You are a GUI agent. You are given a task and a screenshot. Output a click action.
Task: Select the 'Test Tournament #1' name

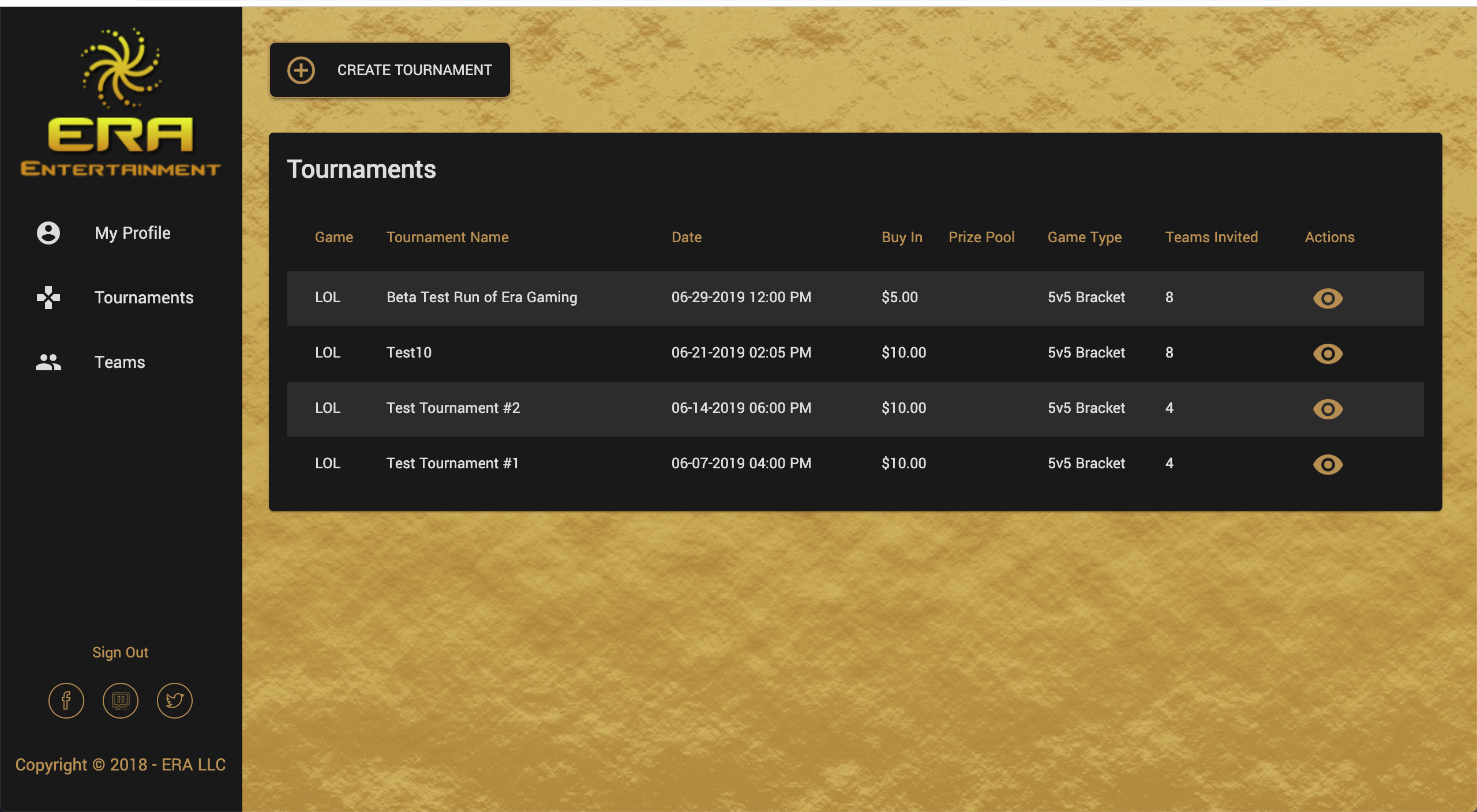coord(453,463)
